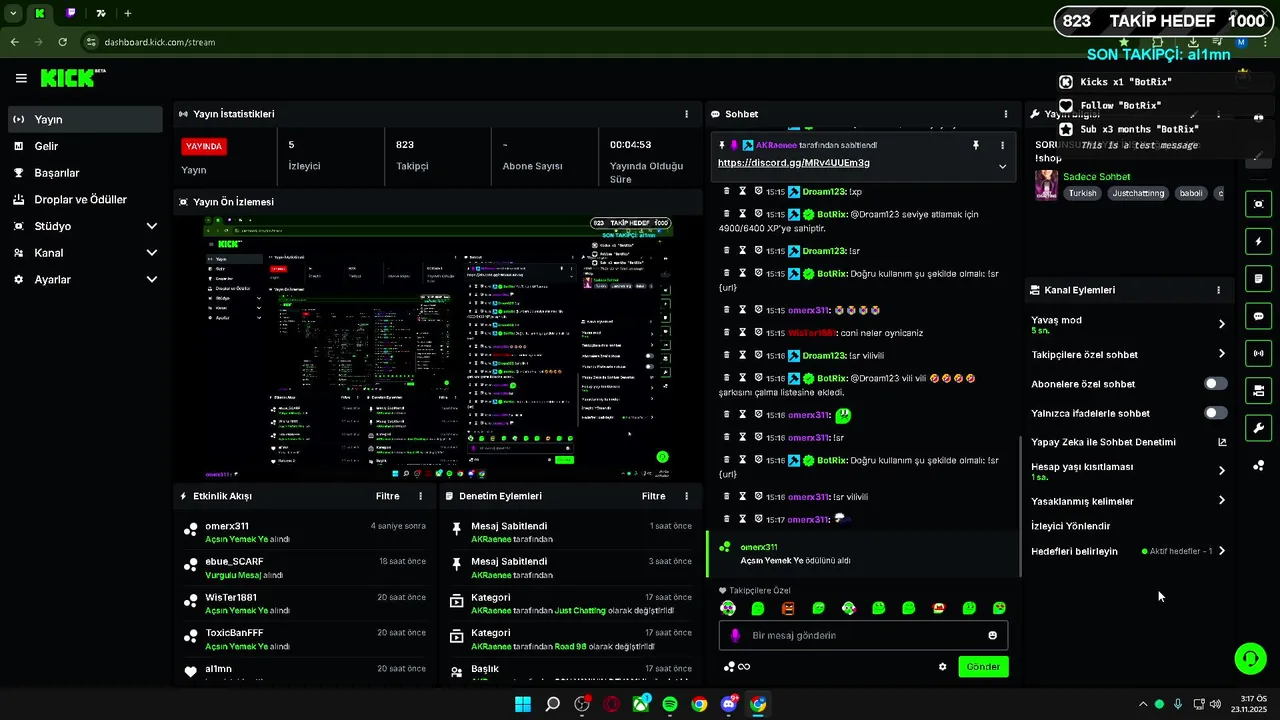This screenshot has width=1280, height=720.
Task: Open the Gelir sidebar page
Action: 85,146
